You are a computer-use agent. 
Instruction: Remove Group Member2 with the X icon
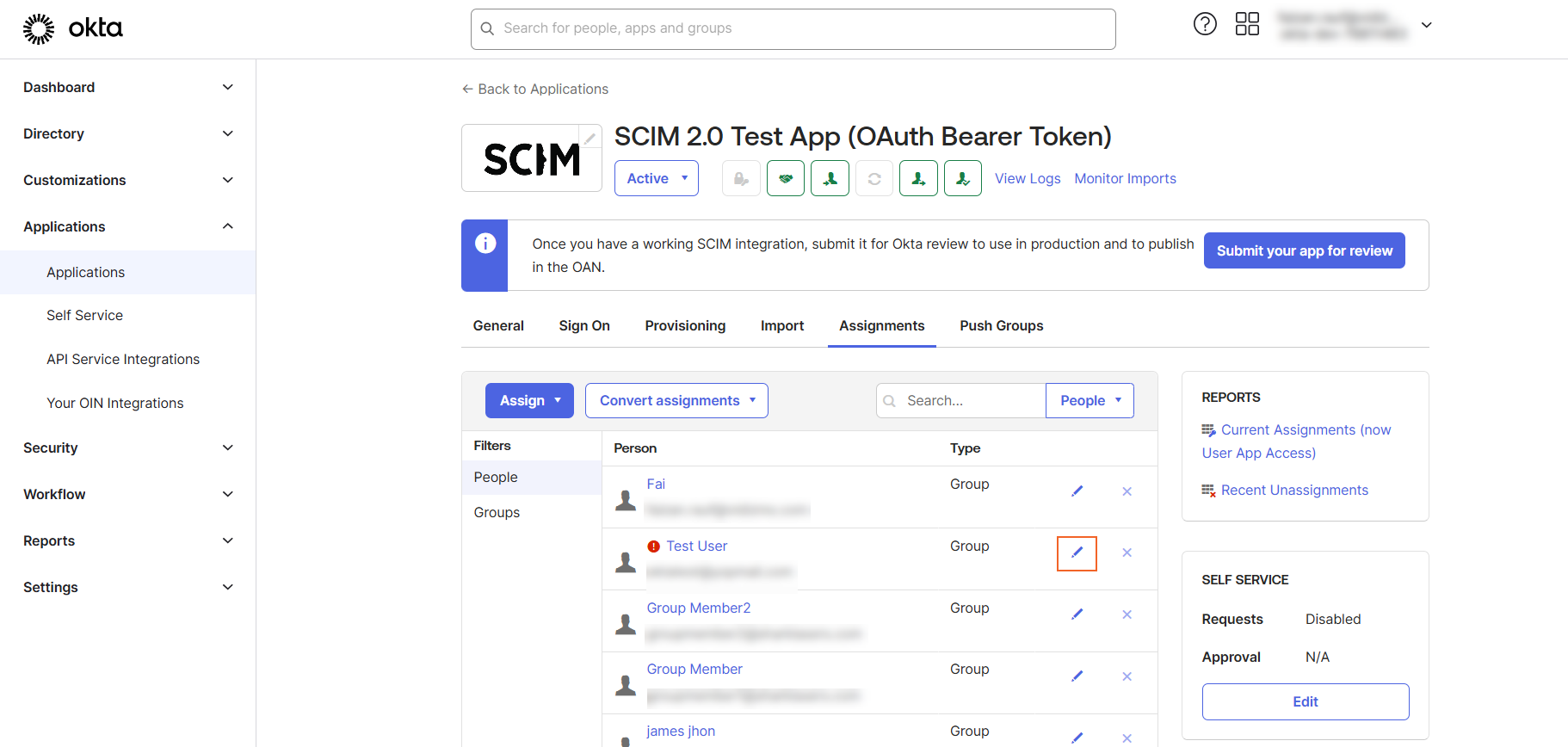pyautogui.click(x=1127, y=614)
